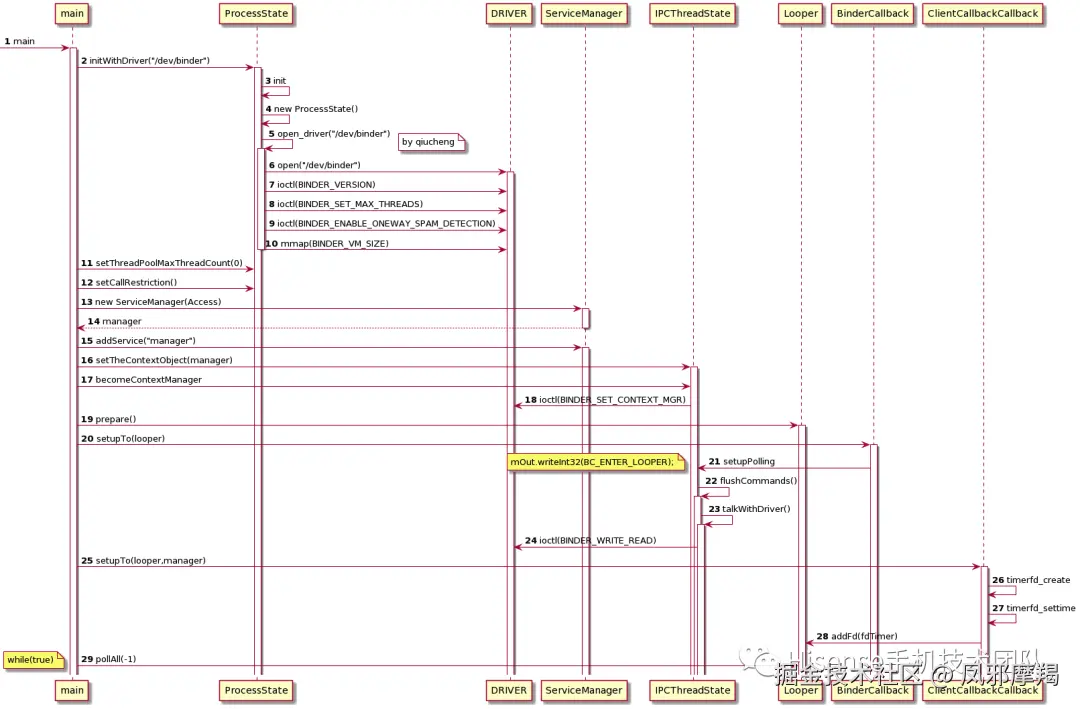Click the '1 main' message label
The width and height of the screenshot is (1080, 709).
19,41
